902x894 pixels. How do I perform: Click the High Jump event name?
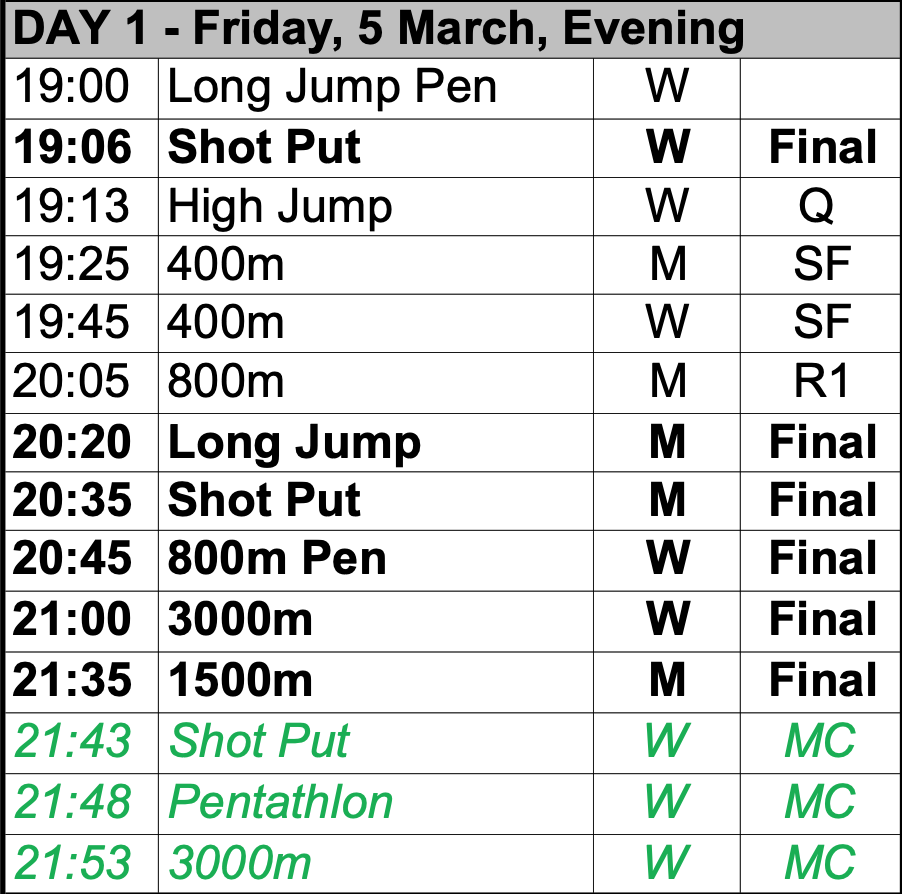[x=280, y=207]
